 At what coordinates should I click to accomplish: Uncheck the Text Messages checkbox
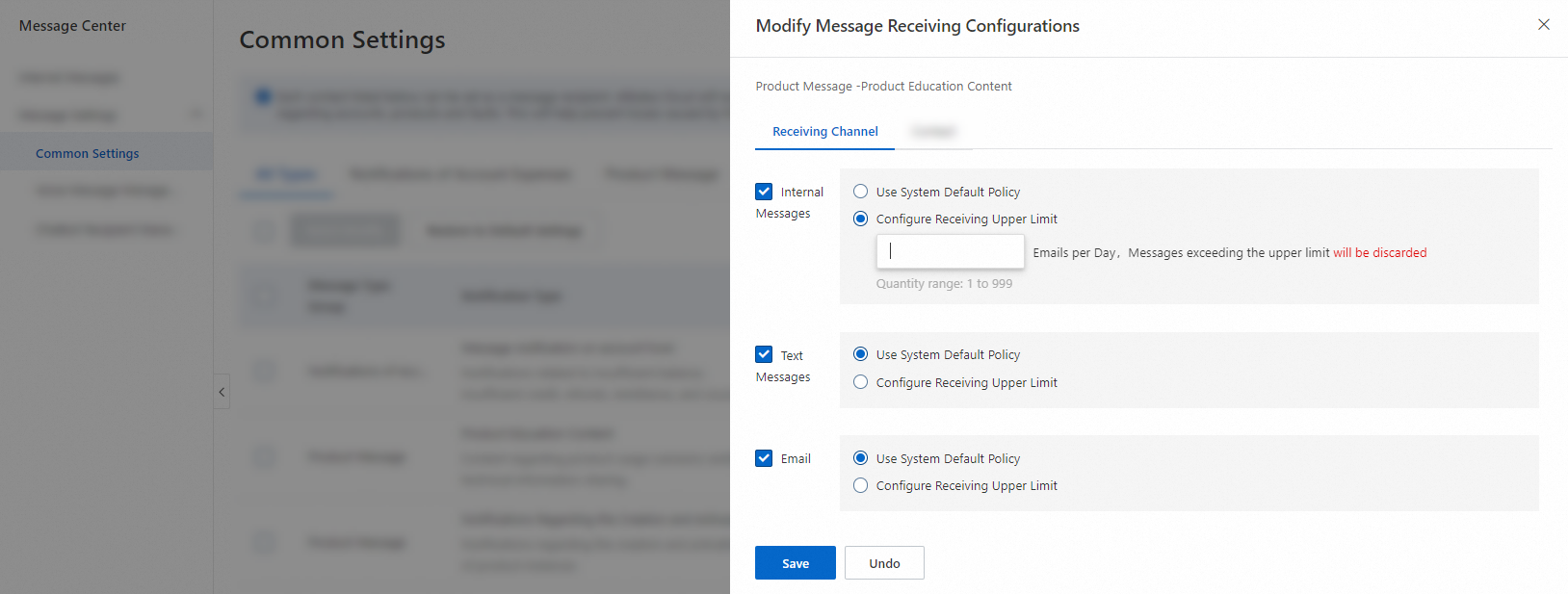click(x=764, y=354)
